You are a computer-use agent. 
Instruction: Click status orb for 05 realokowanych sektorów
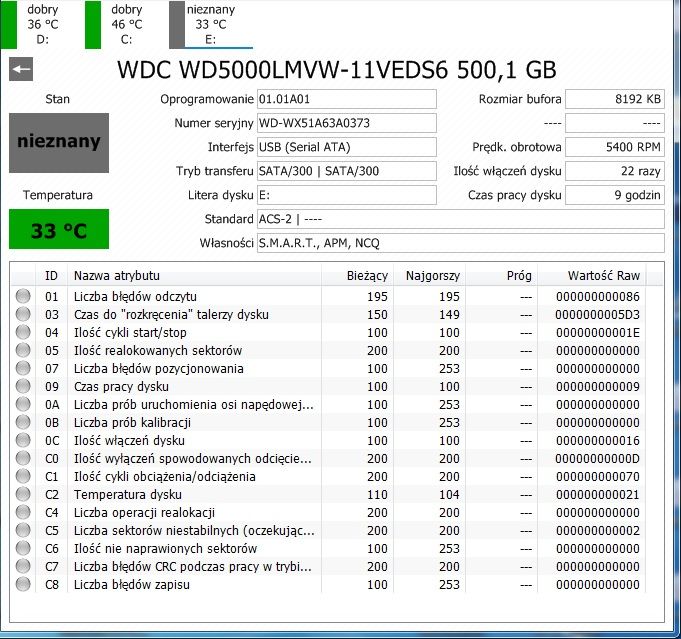(23, 350)
